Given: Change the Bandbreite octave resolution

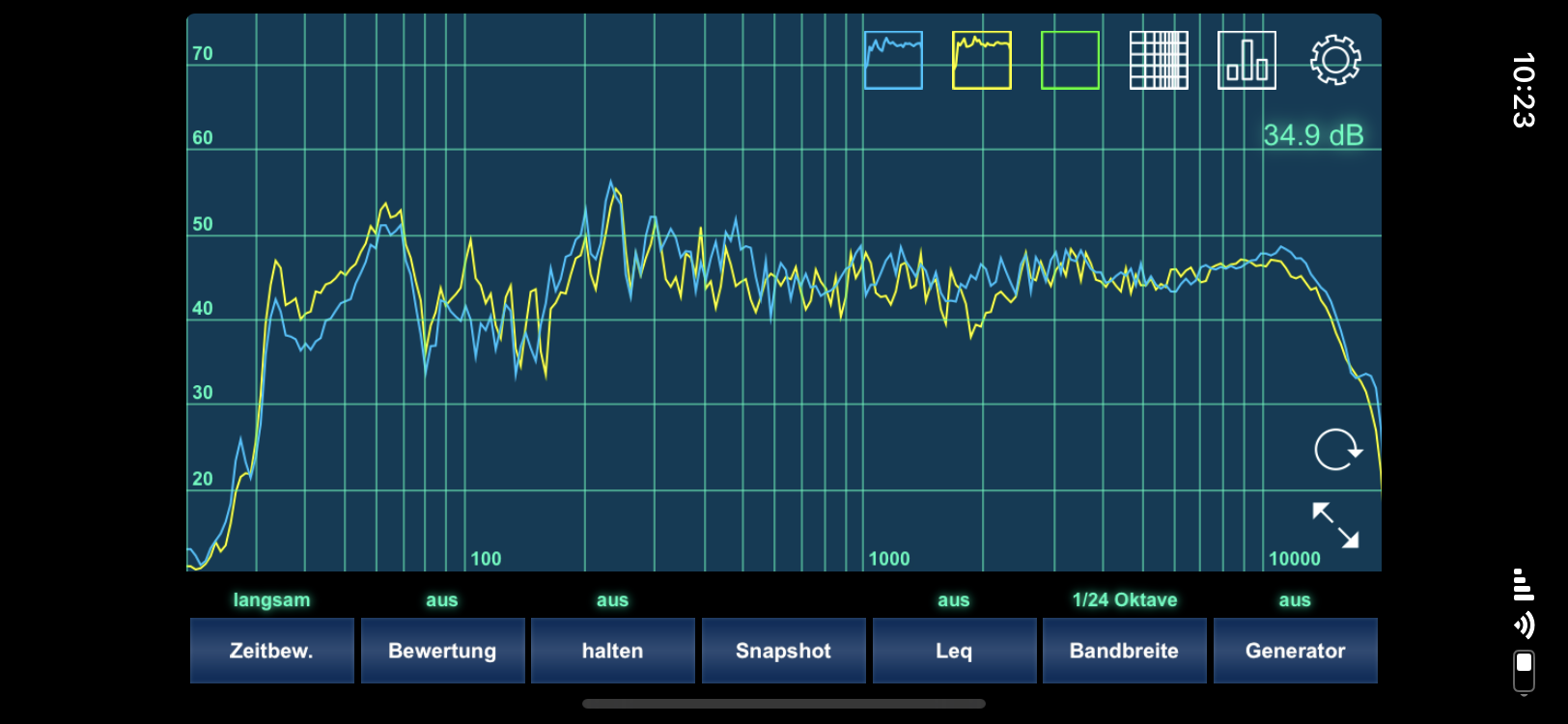Looking at the screenshot, I should (x=1124, y=651).
